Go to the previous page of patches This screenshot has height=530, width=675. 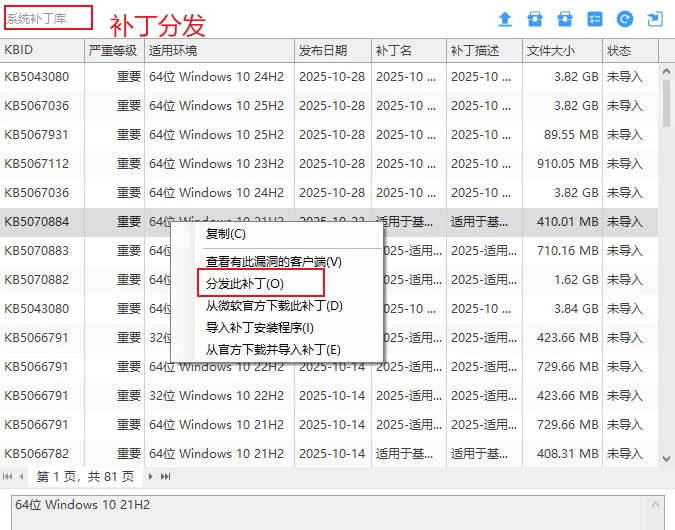click(22, 477)
